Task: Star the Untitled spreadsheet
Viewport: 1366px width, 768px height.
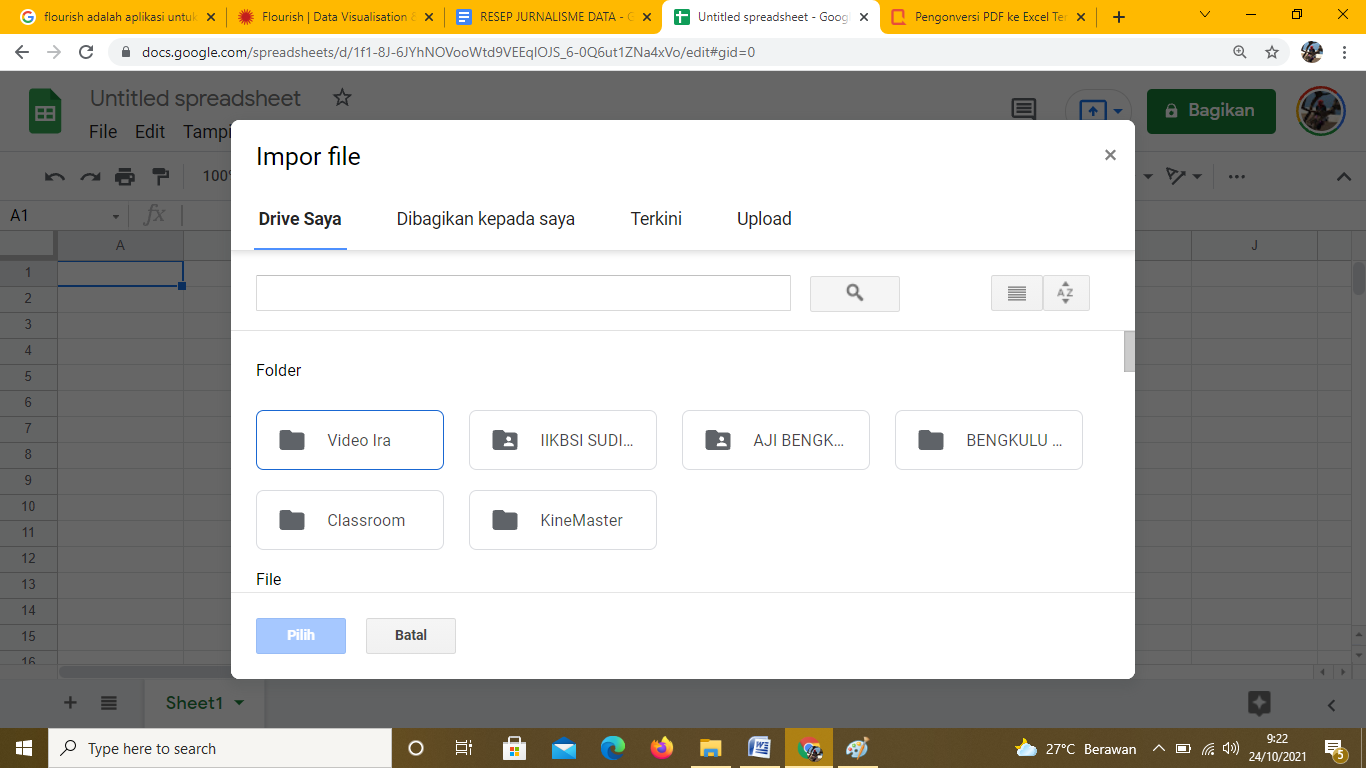Action: [x=342, y=98]
